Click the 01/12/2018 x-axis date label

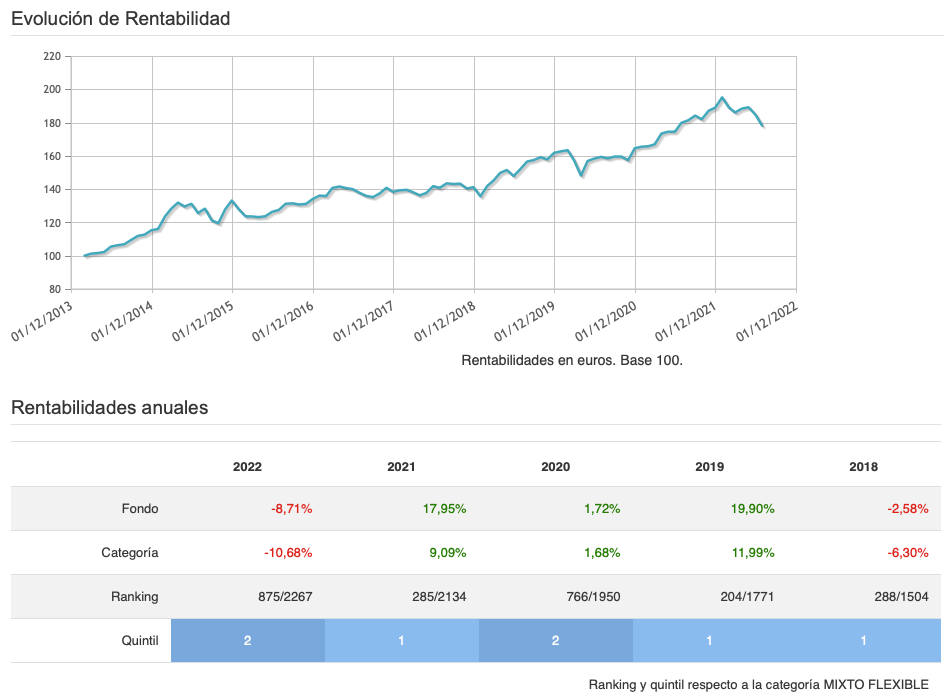click(x=448, y=318)
